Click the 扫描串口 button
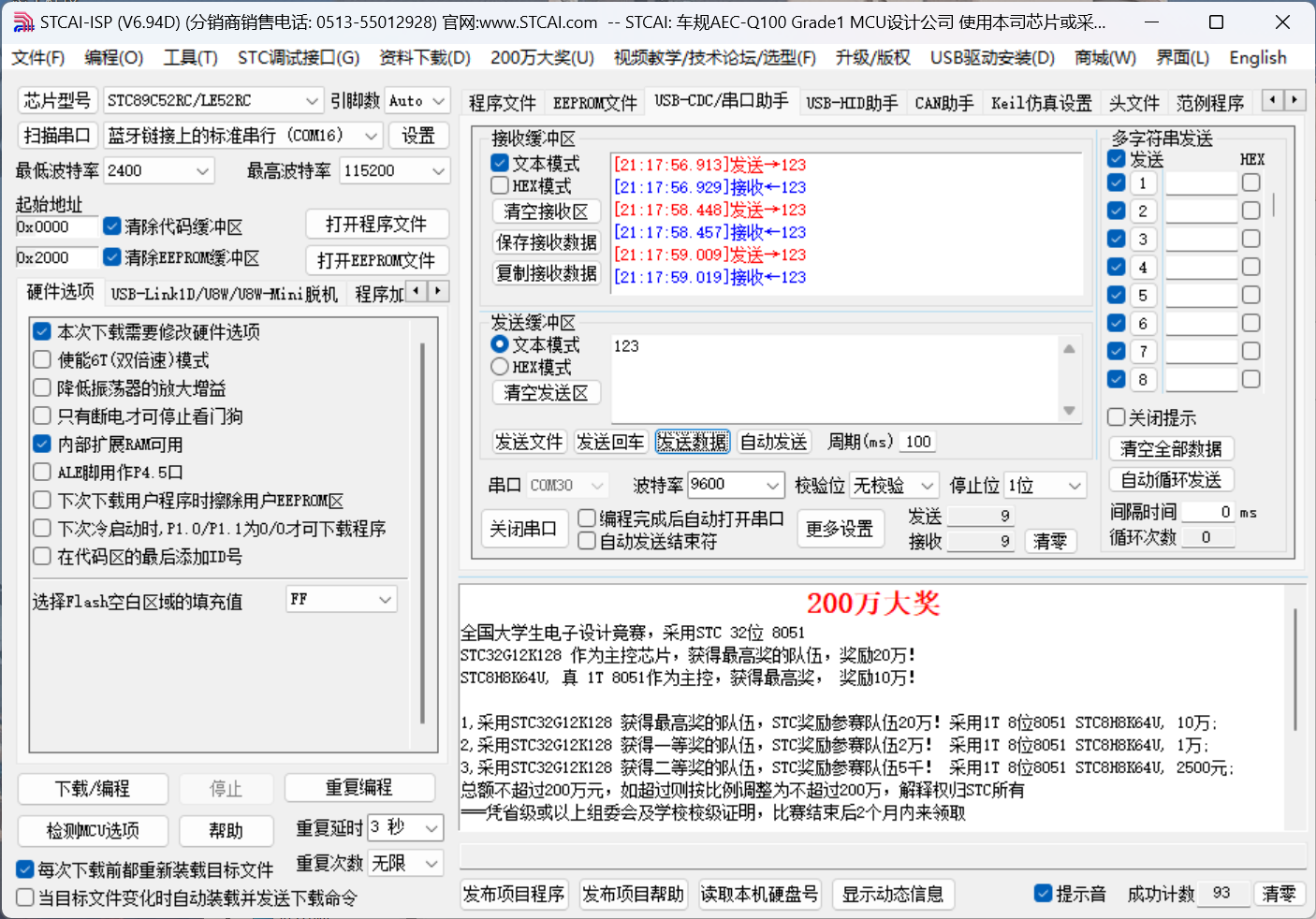Viewport: 1316px width, 919px height. coord(57,136)
